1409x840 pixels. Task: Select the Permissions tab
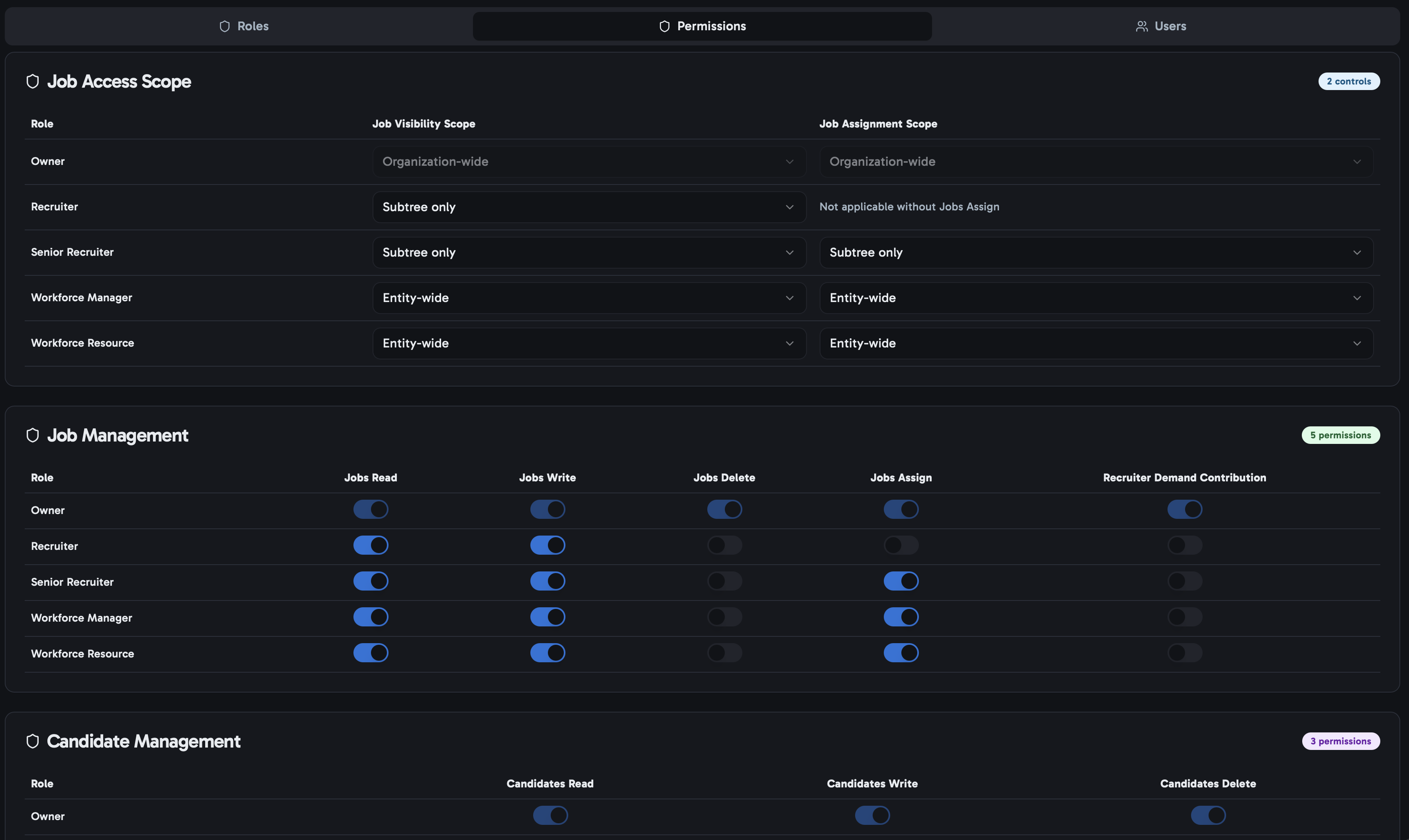pos(702,26)
